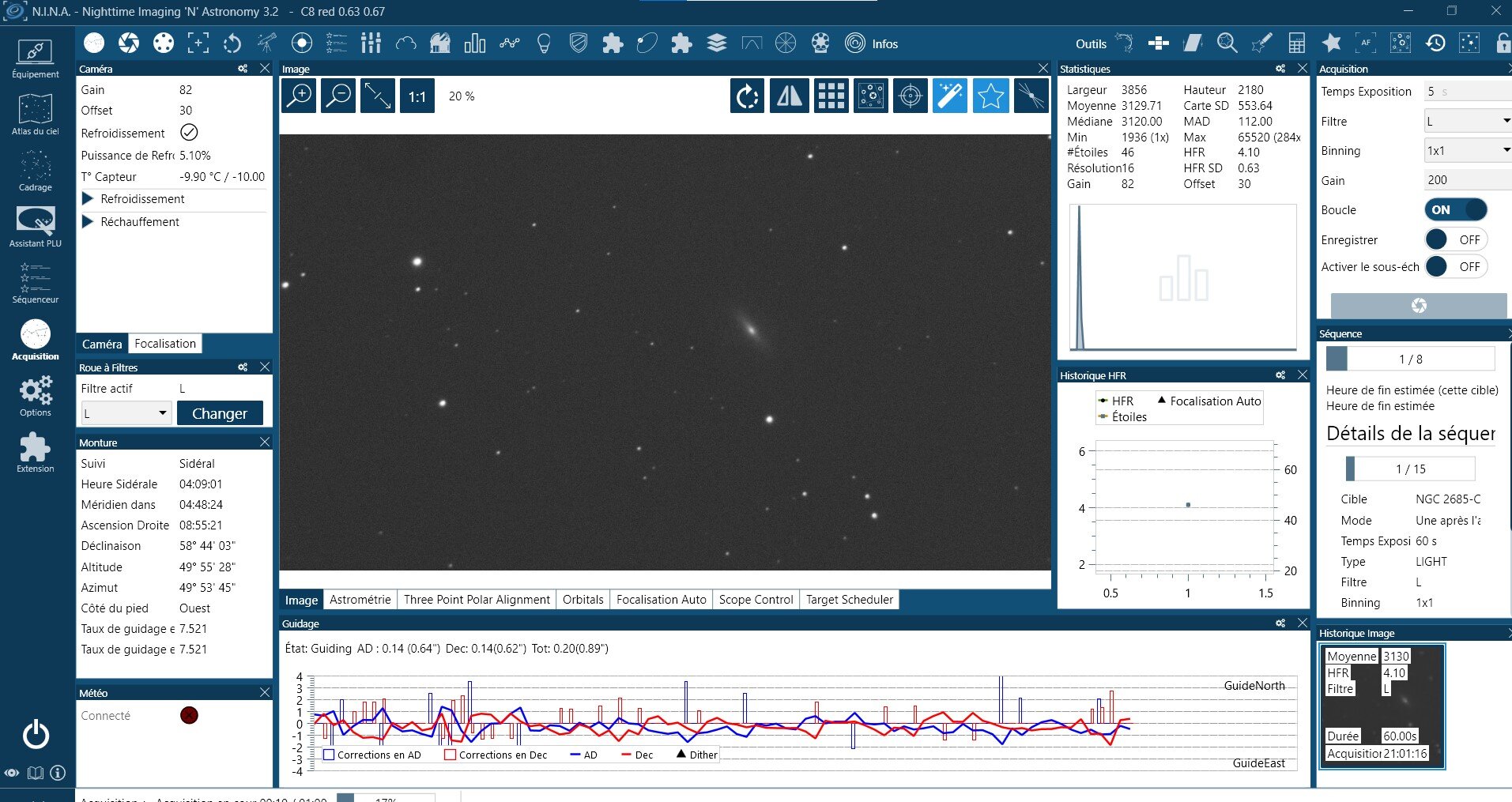The width and height of the screenshot is (1512, 802).
Task: Toggle the Activer le sous-éch switch
Action: click(x=1456, y=267)
